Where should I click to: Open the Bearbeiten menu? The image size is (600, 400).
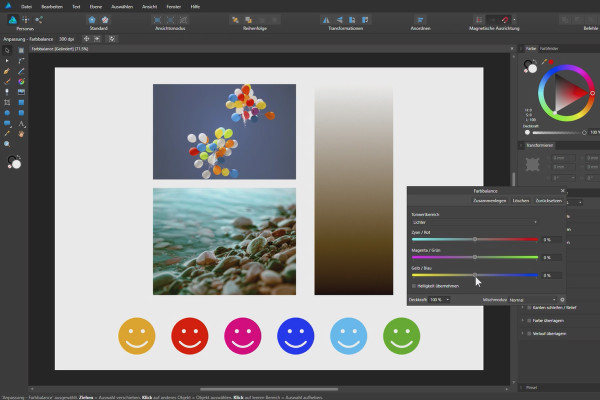pyautogui.click(x=52, y=7)
